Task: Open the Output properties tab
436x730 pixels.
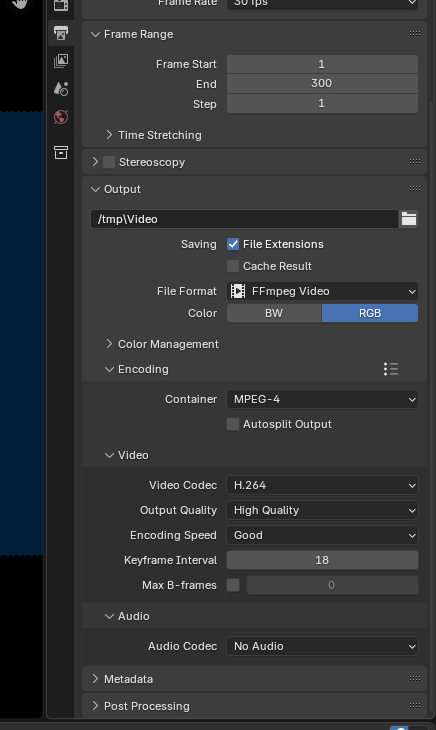Action: (61, 33)
